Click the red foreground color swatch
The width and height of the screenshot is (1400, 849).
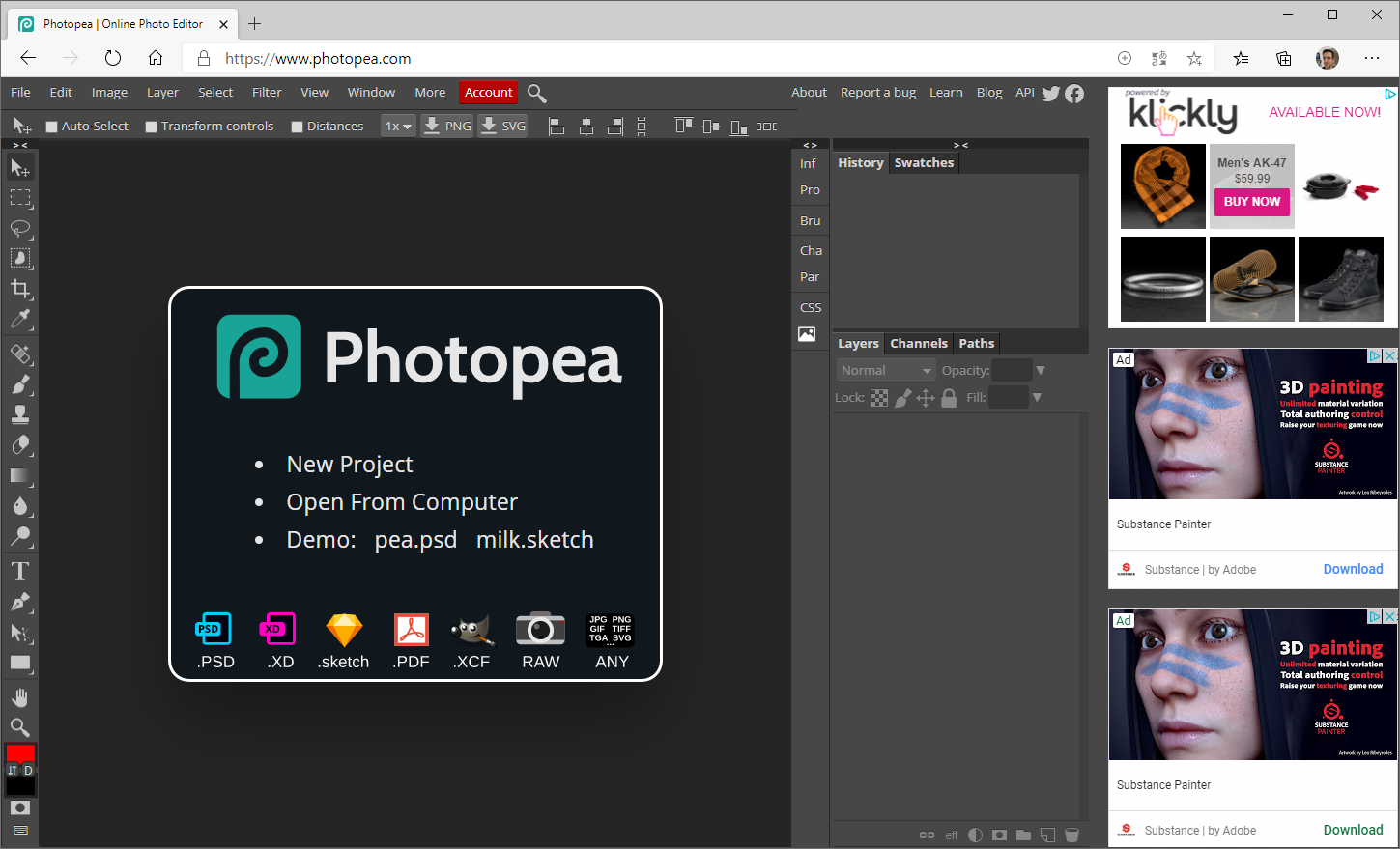pos(20,753)
